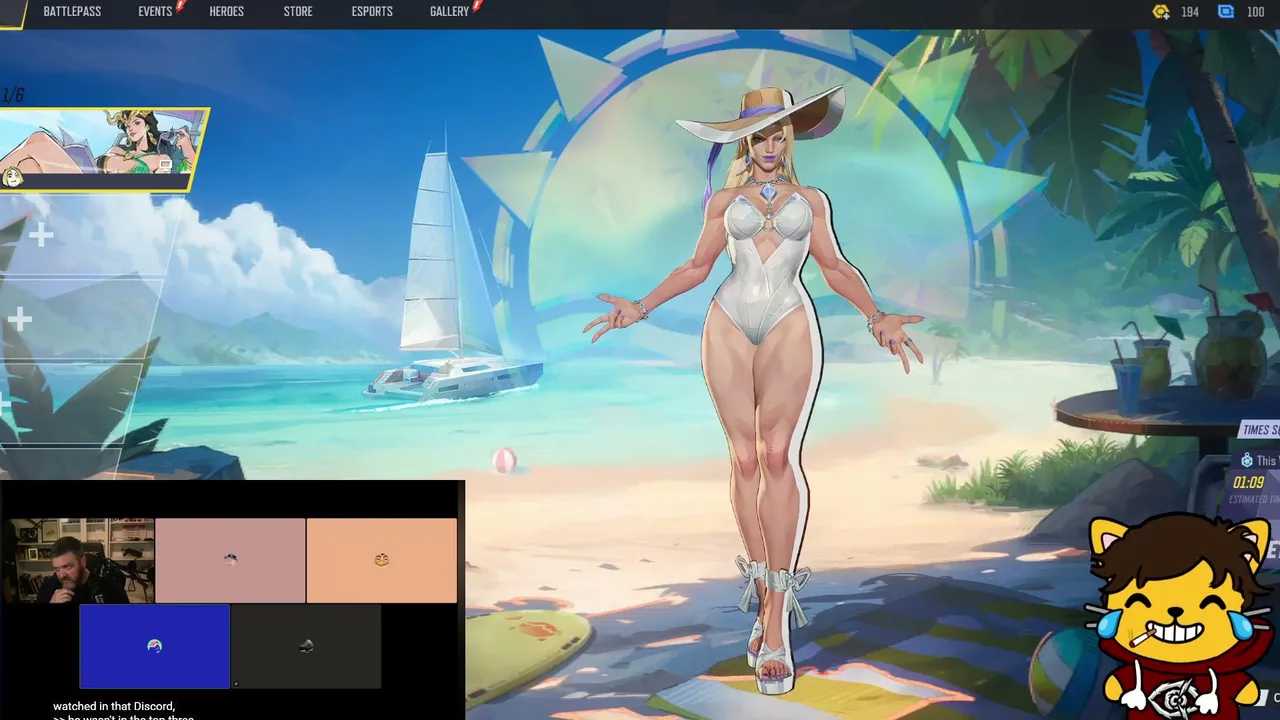Click the plus icon on the second empty team slot
Viewport: 1280px width, 720px height.
coord(20,319)
